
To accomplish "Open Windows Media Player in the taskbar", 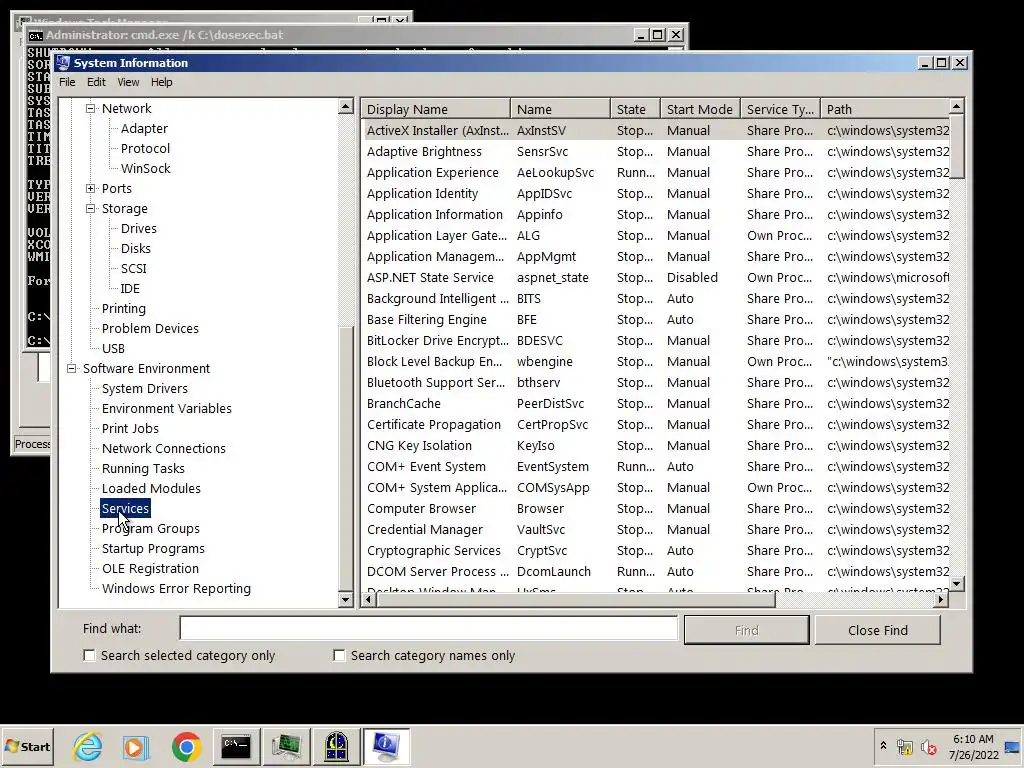I will (136, 746).
